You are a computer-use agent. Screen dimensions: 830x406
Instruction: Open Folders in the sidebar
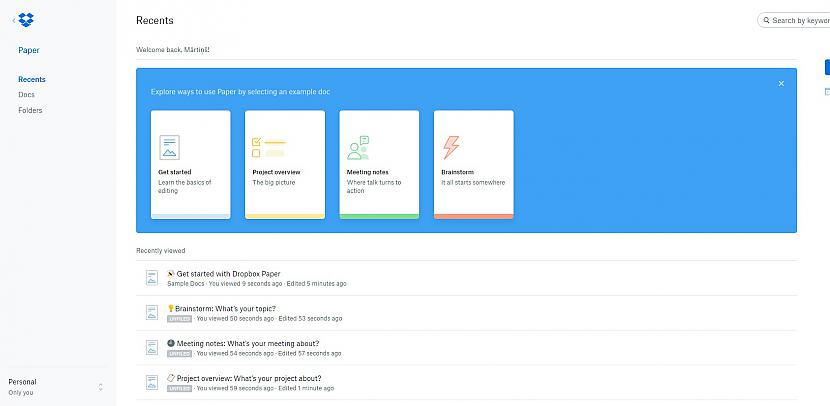coord(30,110)
